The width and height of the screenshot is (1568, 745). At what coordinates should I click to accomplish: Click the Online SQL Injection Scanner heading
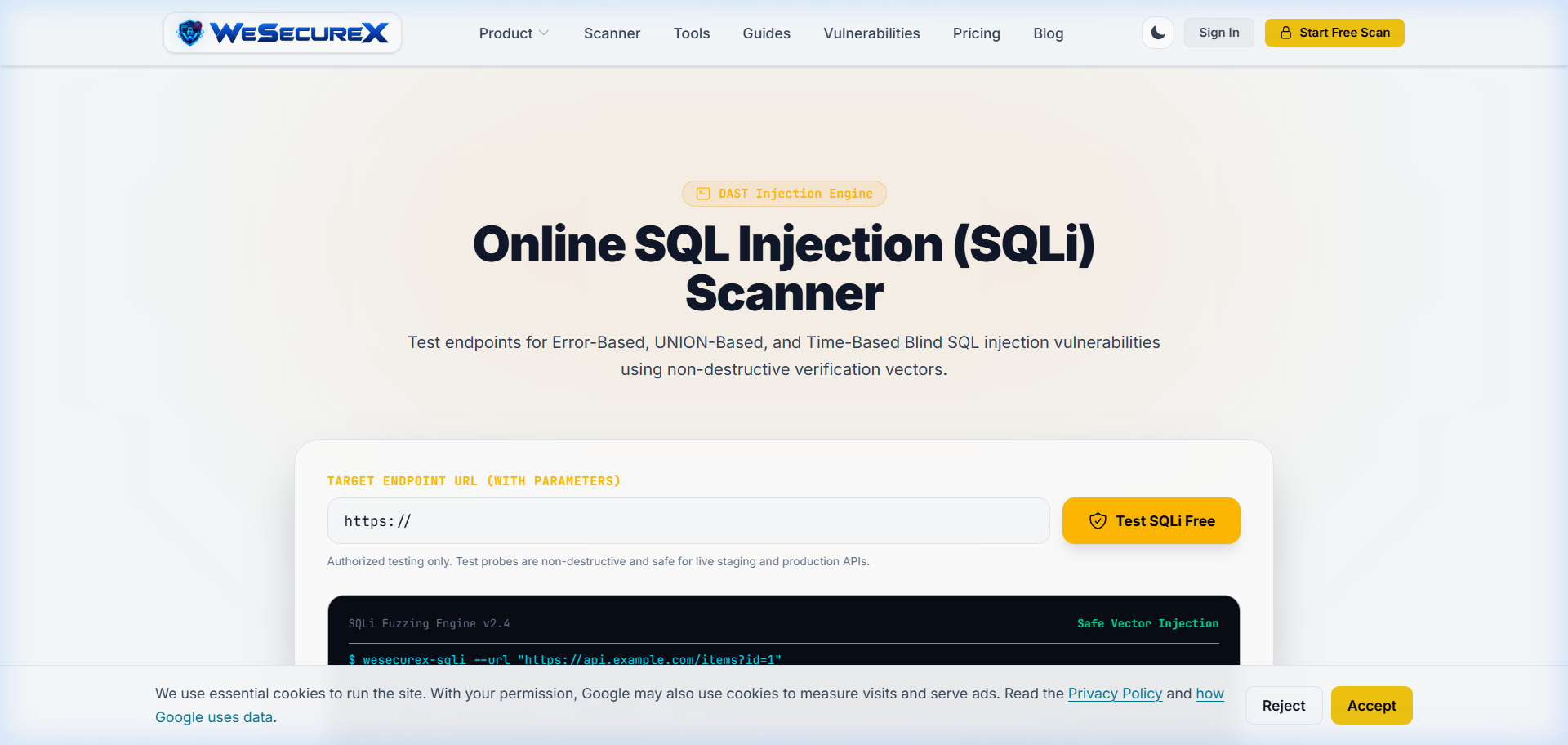(784, 269)
